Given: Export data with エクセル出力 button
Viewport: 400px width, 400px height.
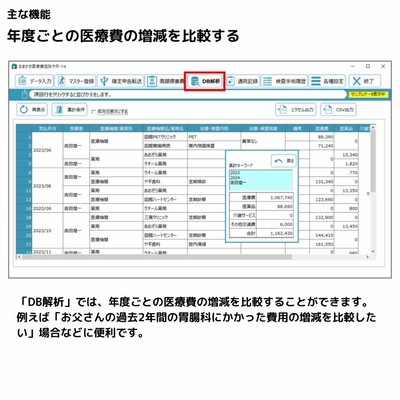Looking at the screenshot, I should point(296,109).
